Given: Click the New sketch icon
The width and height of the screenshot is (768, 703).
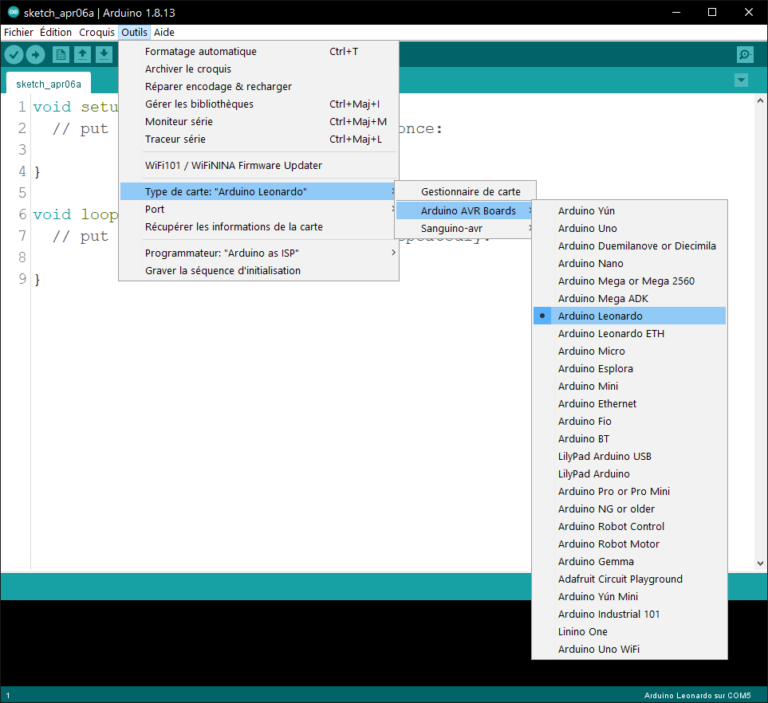Looking at the screenshot, I should pyautogui.click(x=62, y=55).
